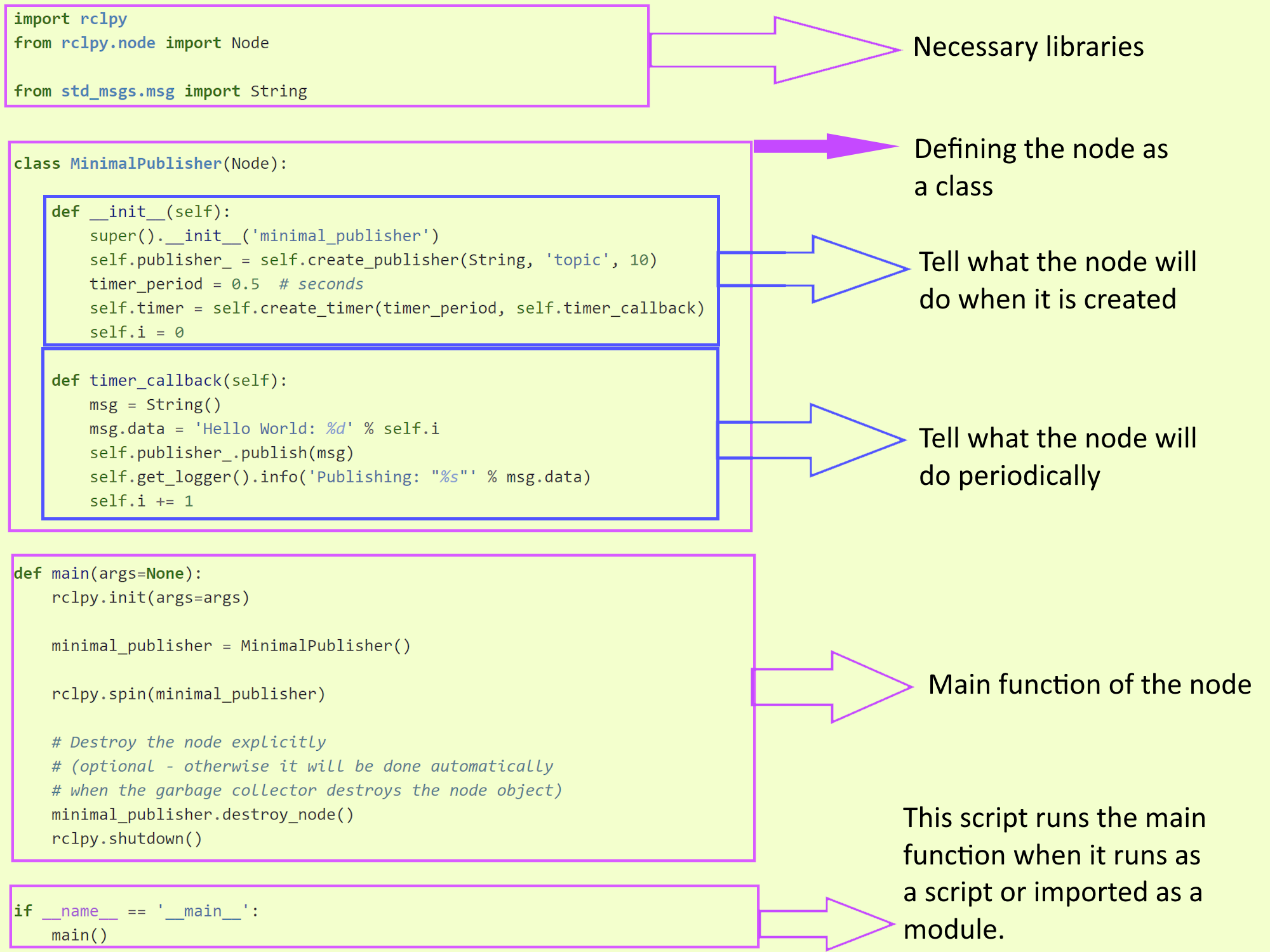The image size is (1270, 952).
Task: Click the 'def timer_callback(self):' line
Action: click(170, 381)
